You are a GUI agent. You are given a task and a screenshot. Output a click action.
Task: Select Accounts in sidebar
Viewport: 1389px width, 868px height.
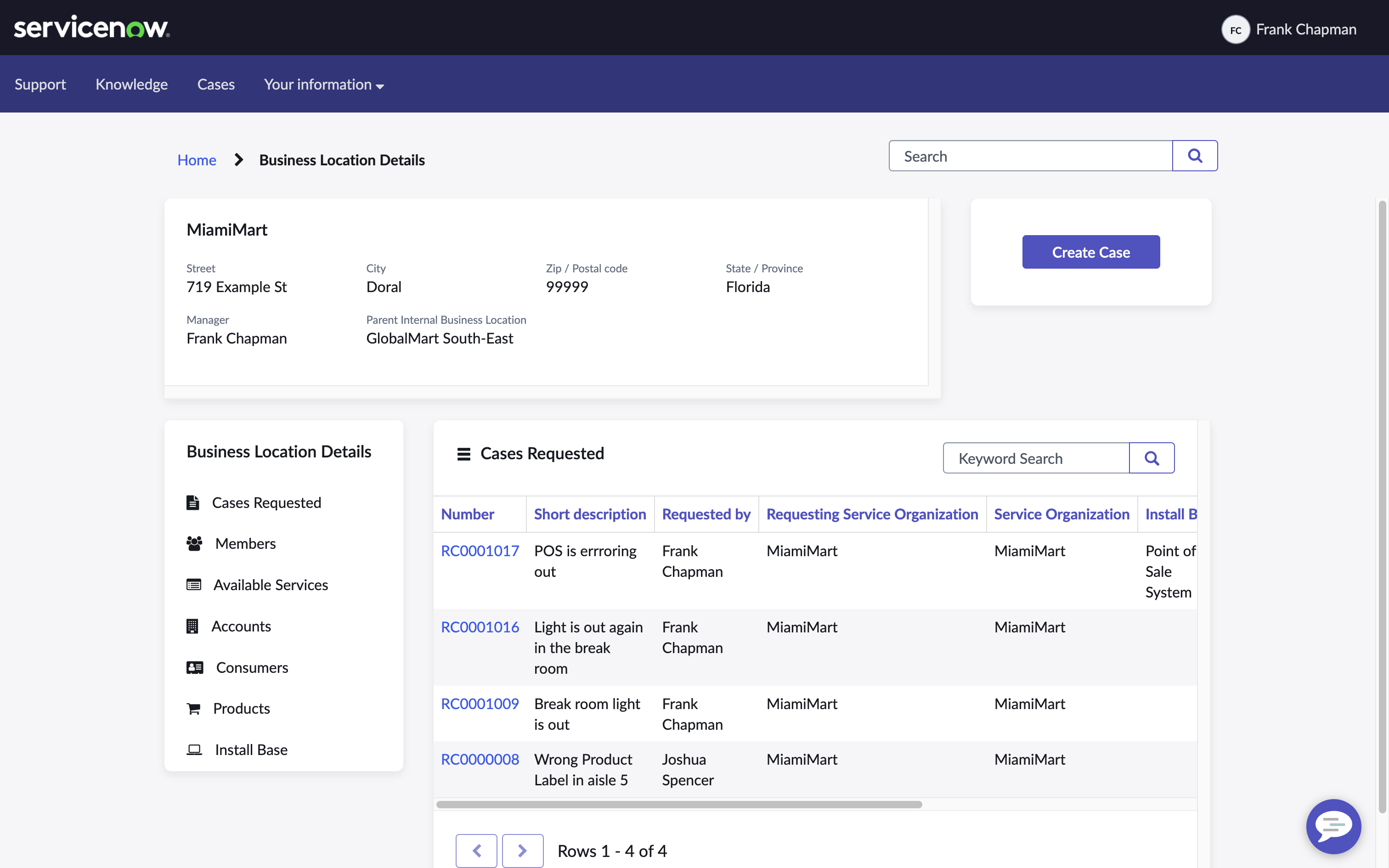241,626
